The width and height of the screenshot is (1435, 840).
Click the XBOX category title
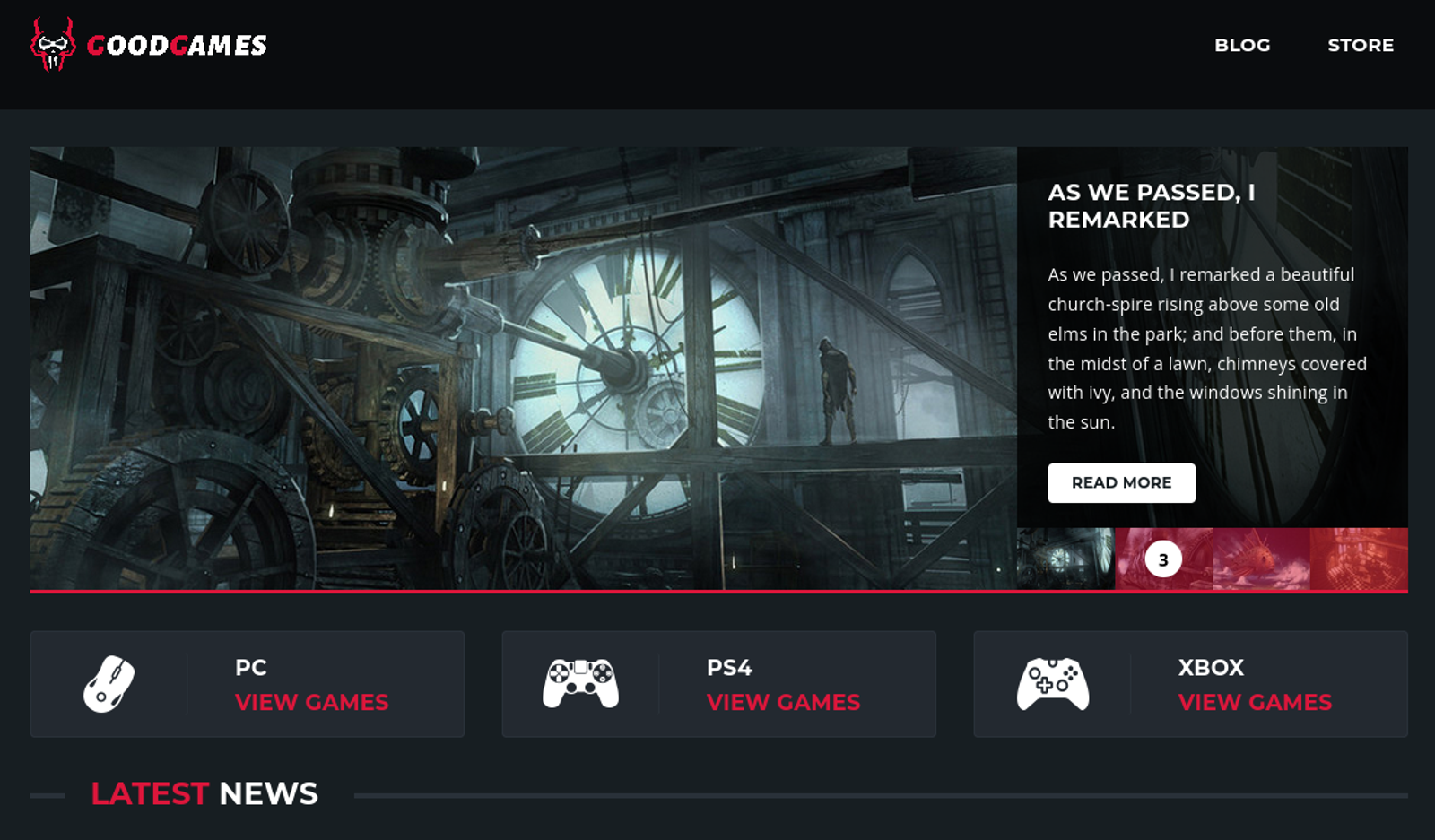1211,667
